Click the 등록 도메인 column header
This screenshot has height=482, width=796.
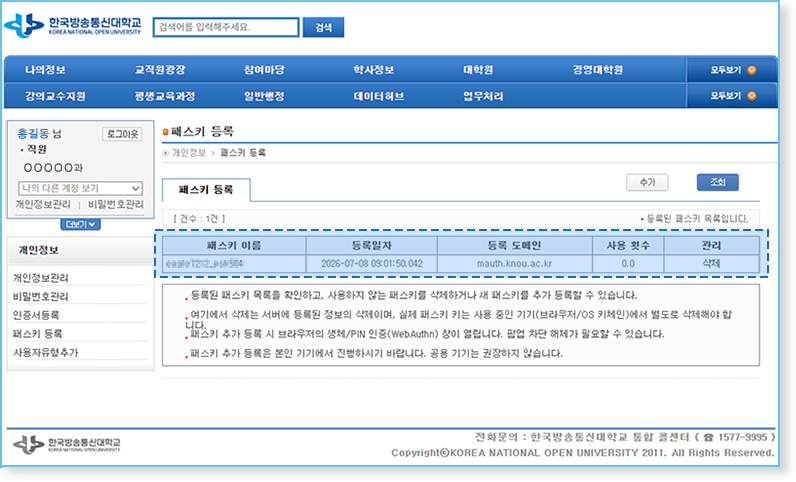(515, 246)
